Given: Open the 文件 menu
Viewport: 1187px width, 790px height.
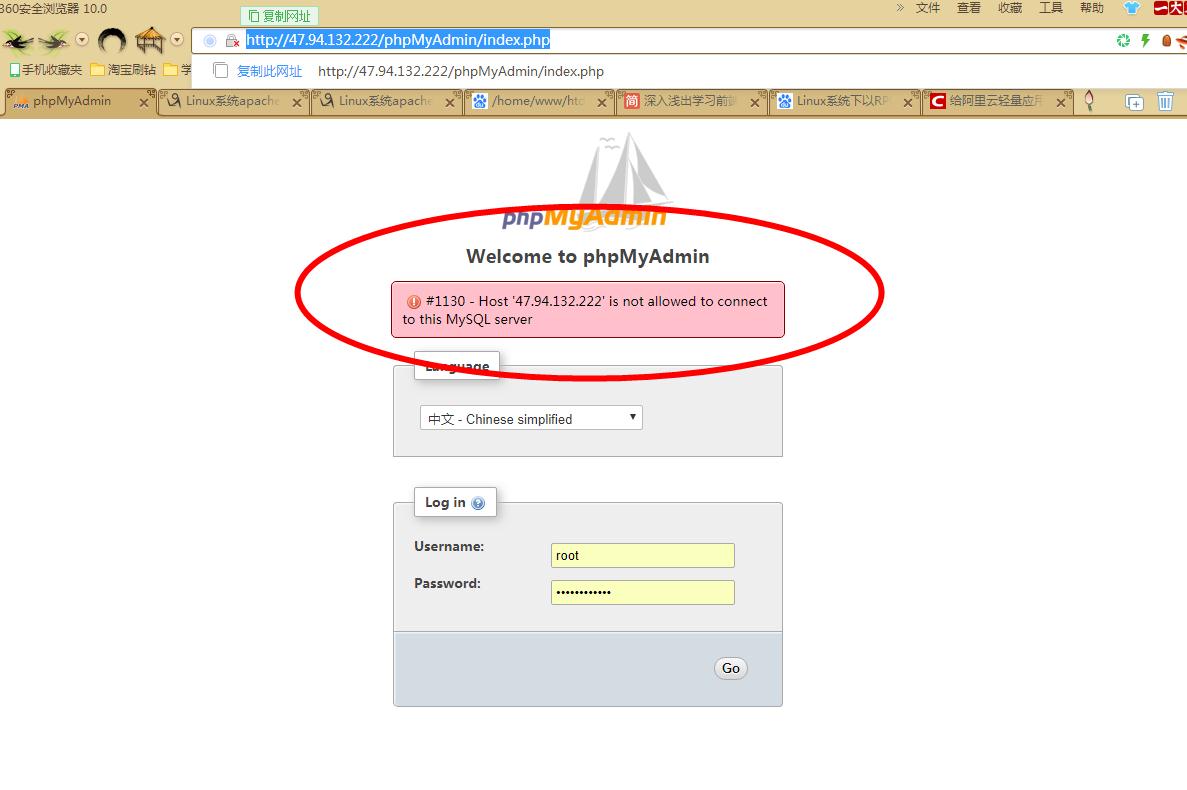Looking at the screenshot, I should pos(928,8).
